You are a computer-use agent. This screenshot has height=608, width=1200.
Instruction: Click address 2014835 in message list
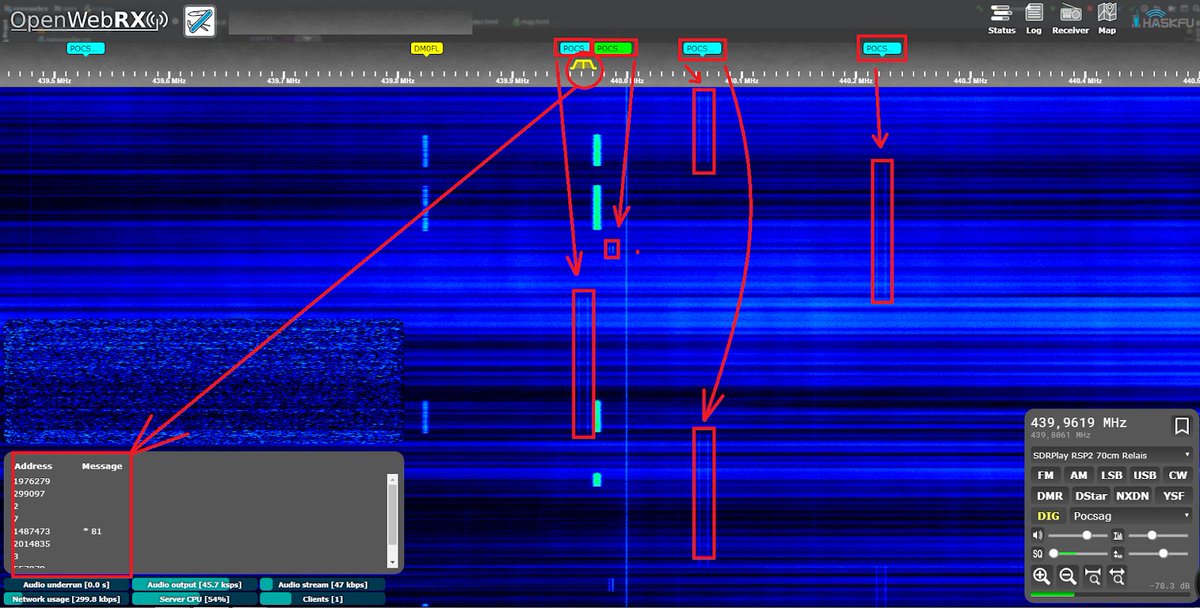click(x=32, y=544)
